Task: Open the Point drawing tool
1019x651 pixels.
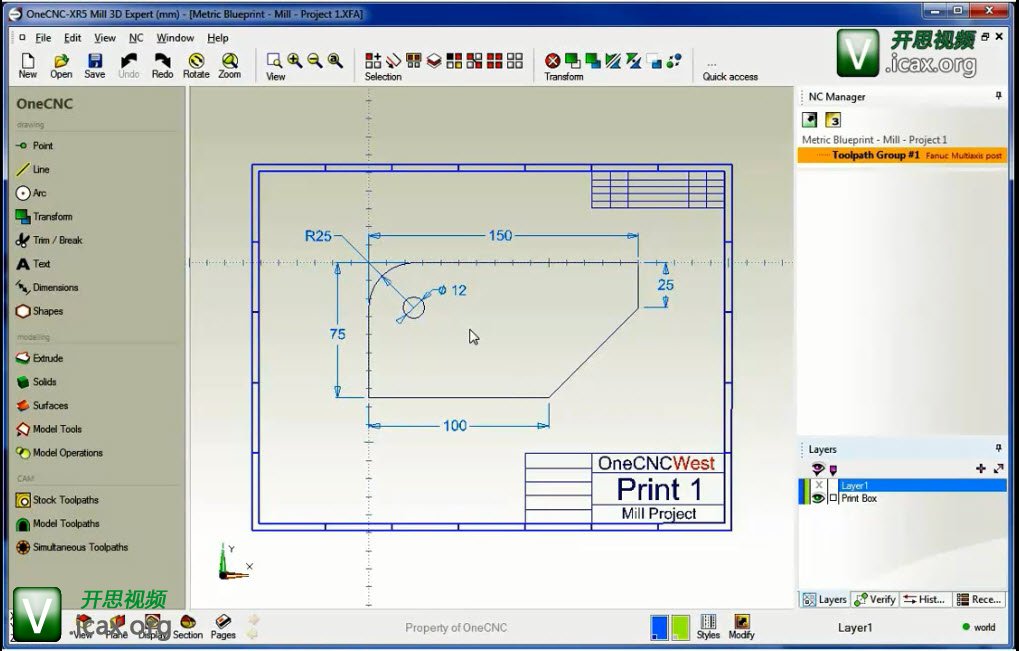Action: click(34, 146)
